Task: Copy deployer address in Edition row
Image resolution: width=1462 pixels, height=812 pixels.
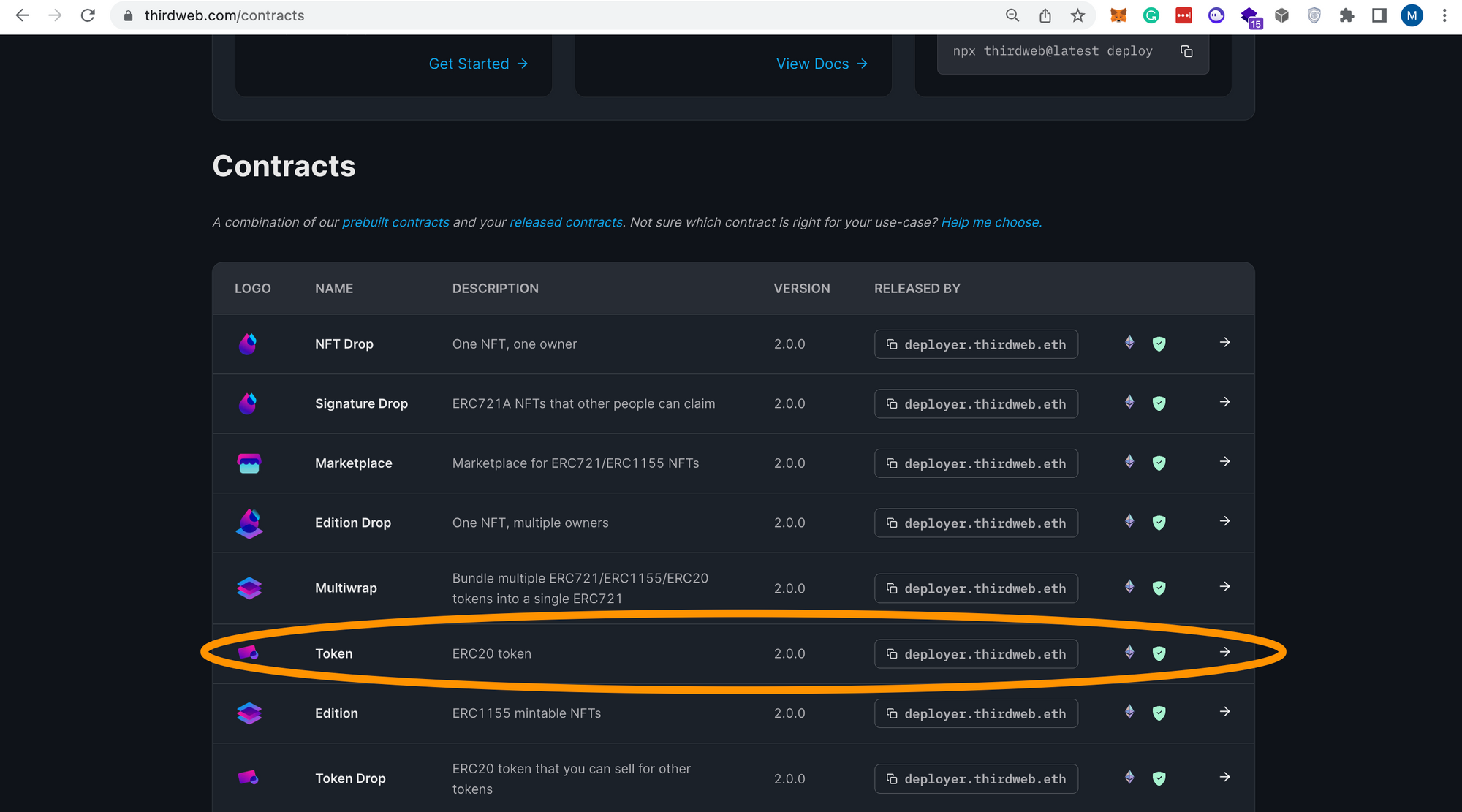Action: pos(976,714)
